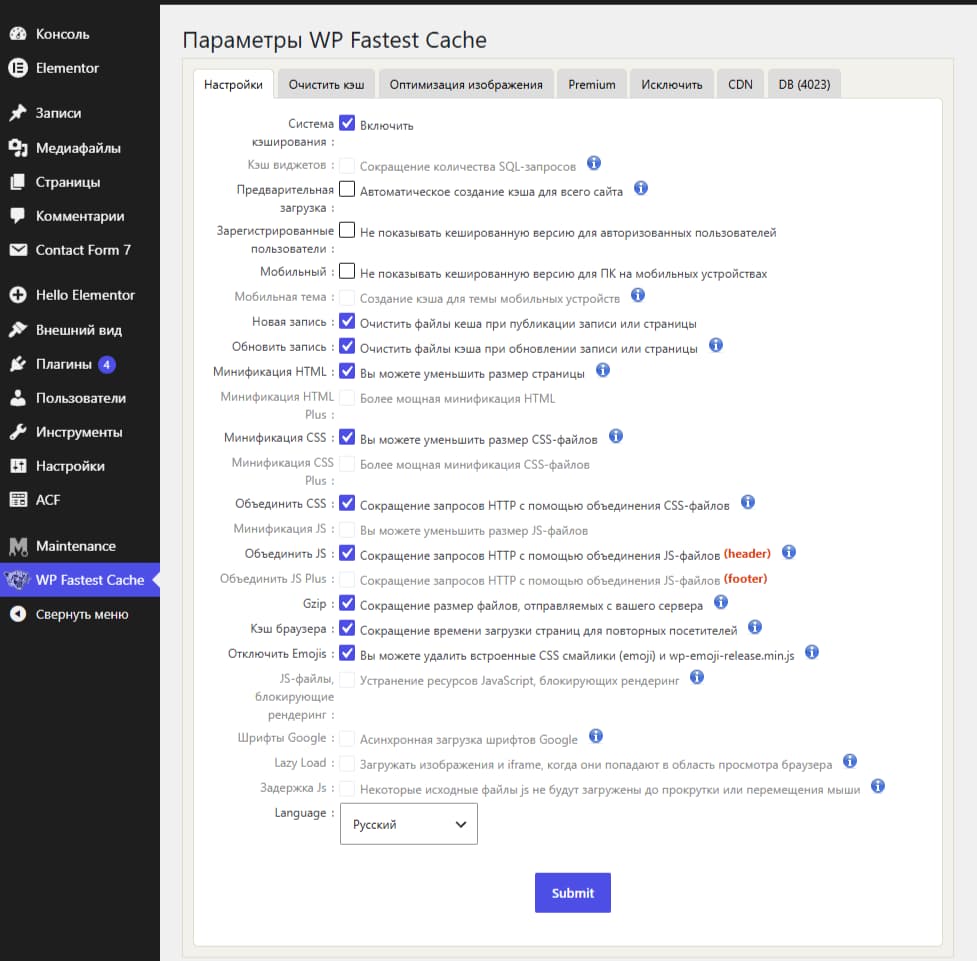Click the Submit button
Viewport: 977px width, 961px height.
point(573,892)
